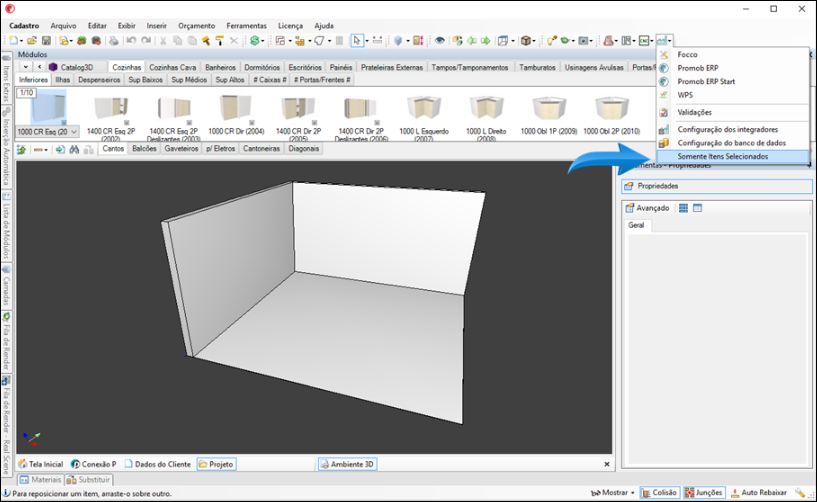Open the Sup Altos sub-tab
This screenshot has width=817, height=502.
(x=230, y=80)
